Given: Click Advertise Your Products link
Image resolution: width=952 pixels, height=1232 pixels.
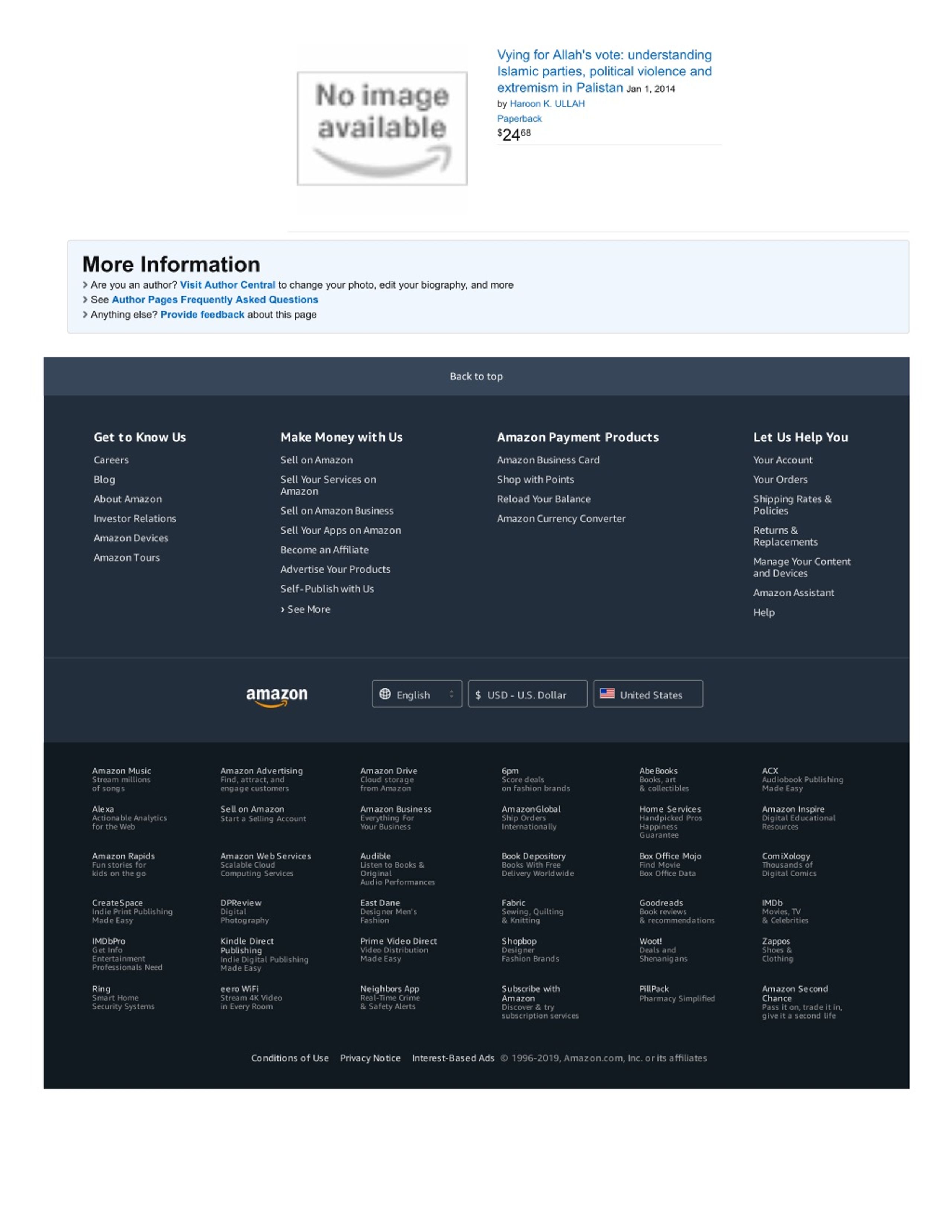Looking at the screenshot, I should (335, 569).
